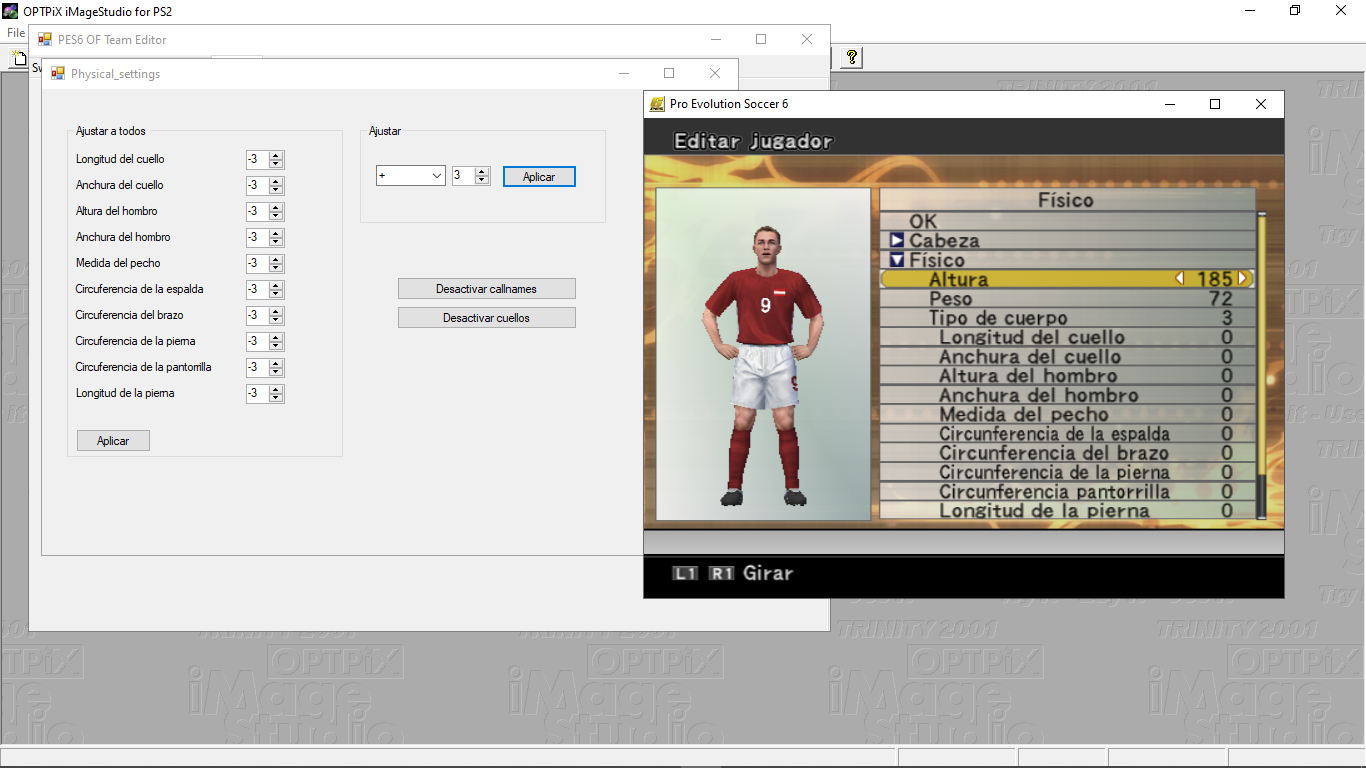1366x768 pixels.
Task: Click the L1 button icon in the game
Action: coord(685,574)
